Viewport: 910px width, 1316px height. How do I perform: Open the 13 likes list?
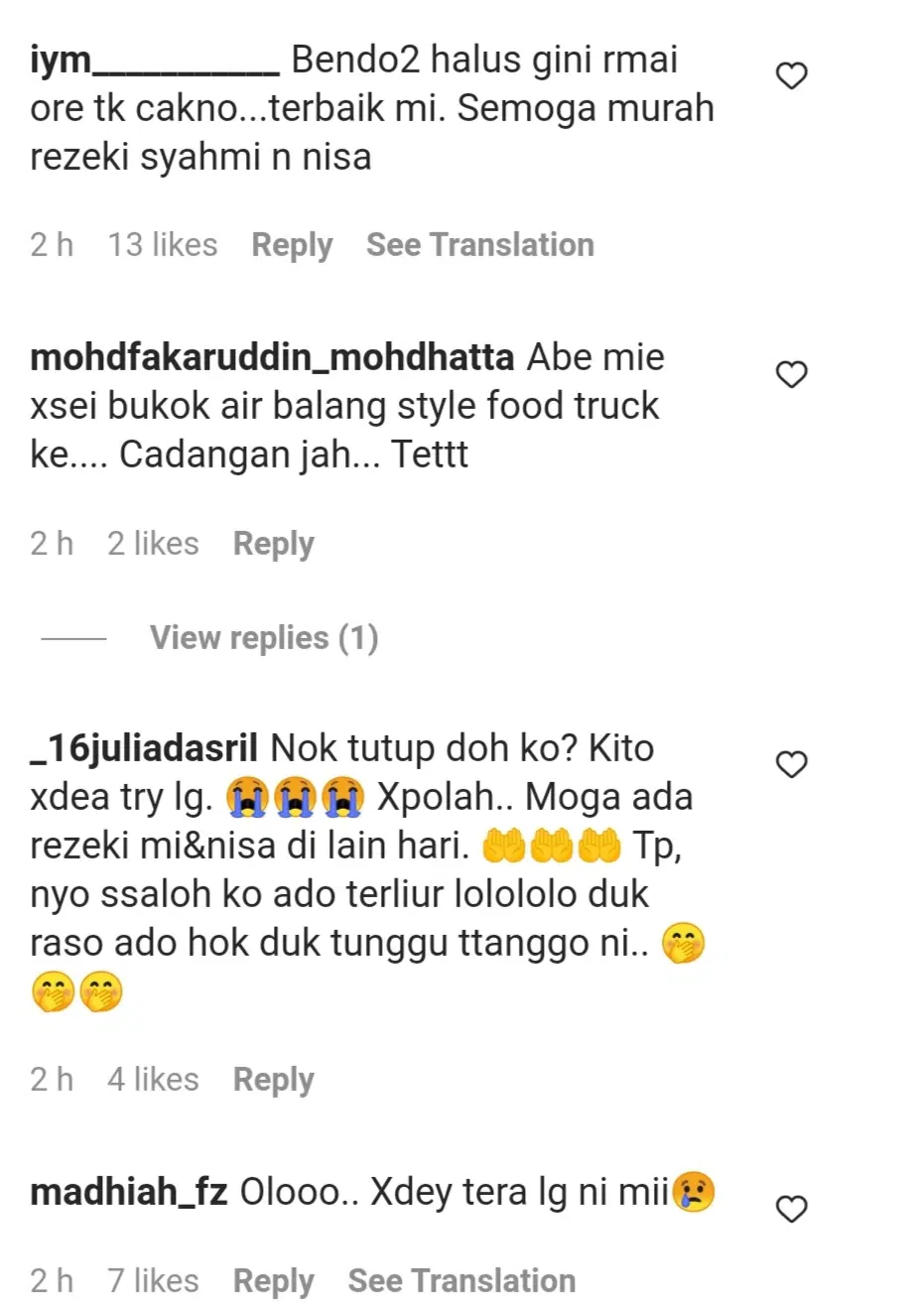tap(163, 245)
